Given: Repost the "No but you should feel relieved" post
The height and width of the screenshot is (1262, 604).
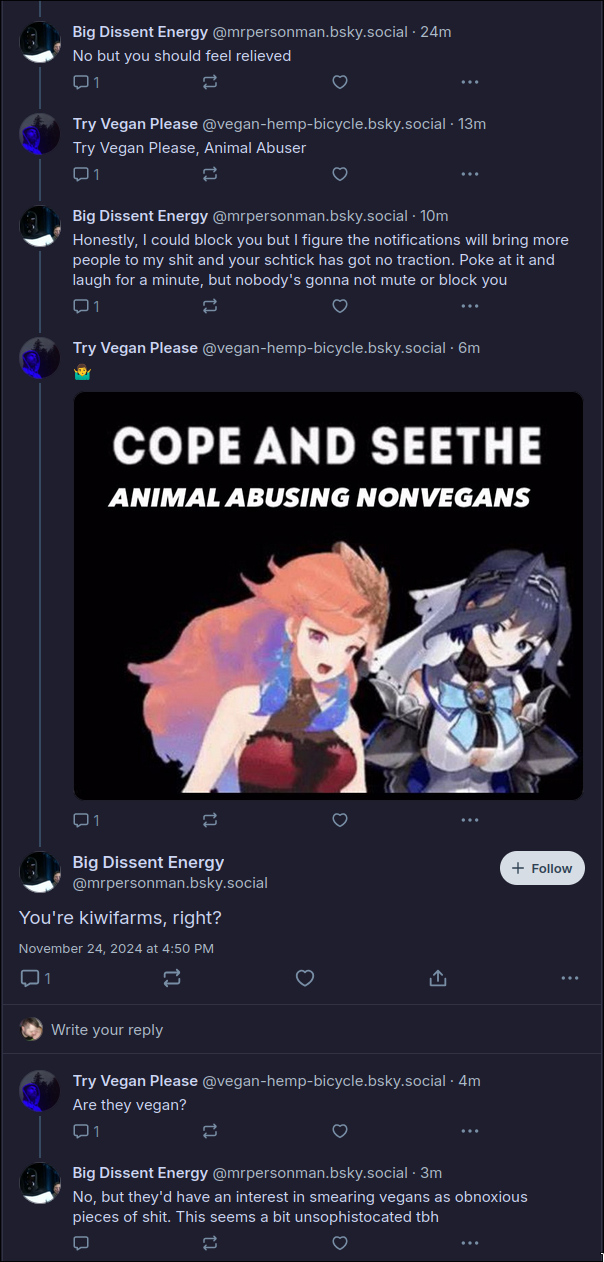Looking at the screenshot, I should (210, 82).
